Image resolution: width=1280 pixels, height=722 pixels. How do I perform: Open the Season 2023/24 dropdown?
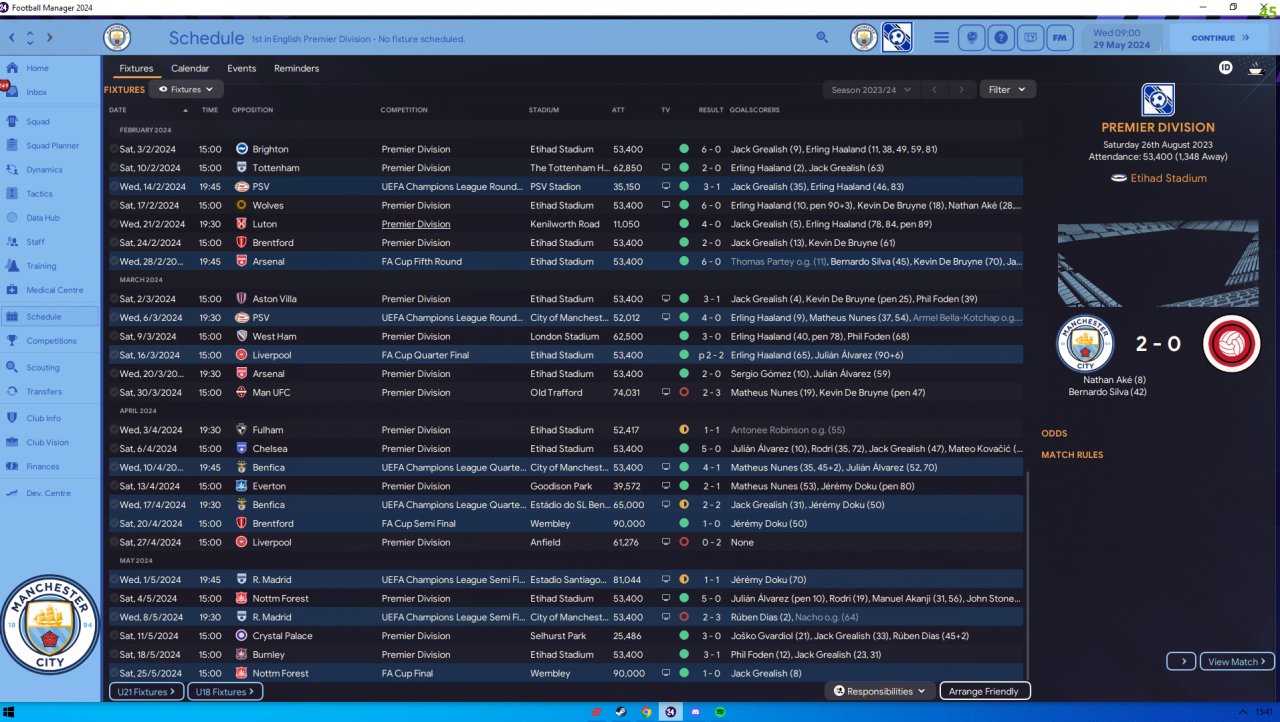coord(871,90)
